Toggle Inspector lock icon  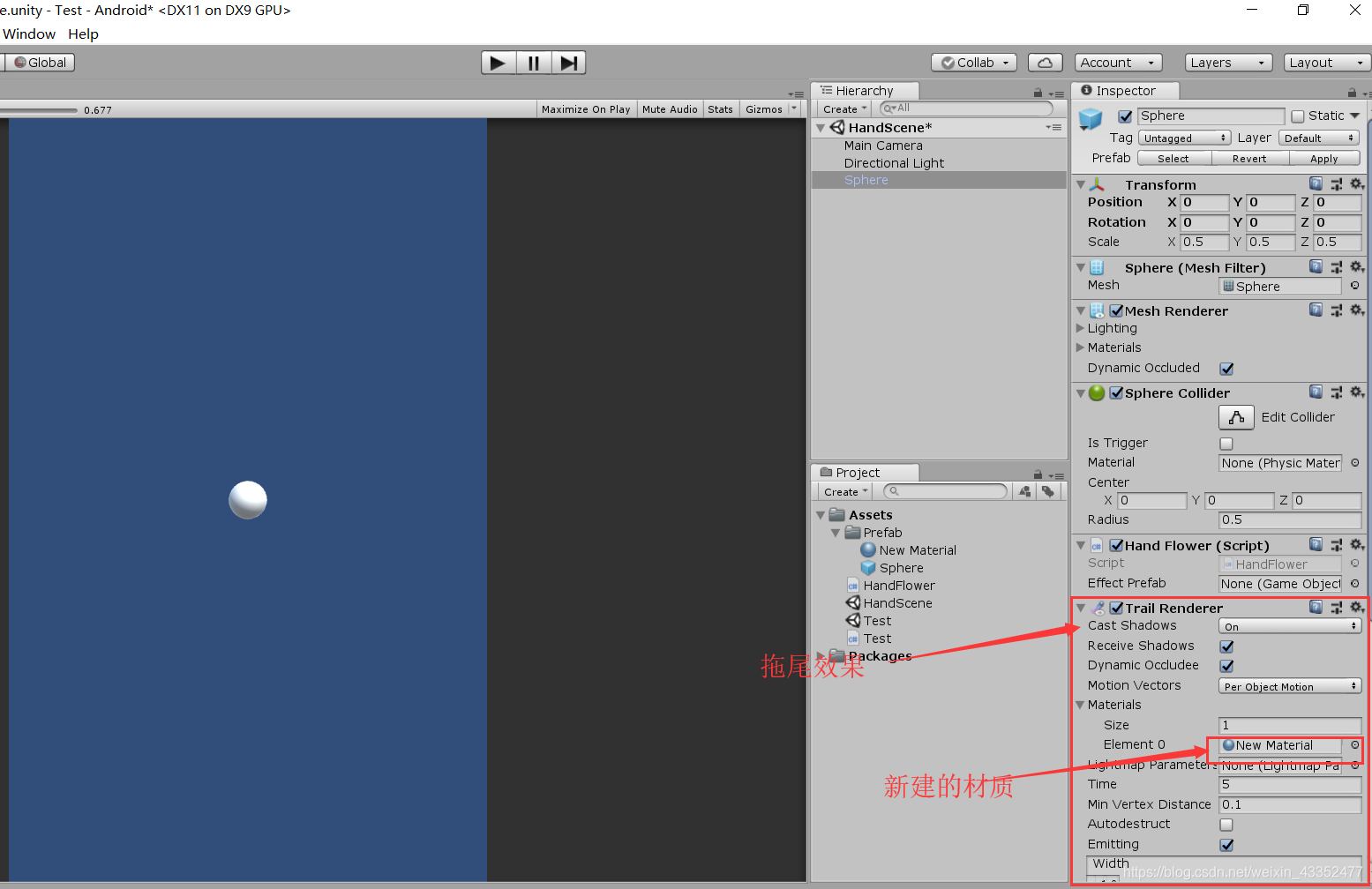coord(1352,93)
